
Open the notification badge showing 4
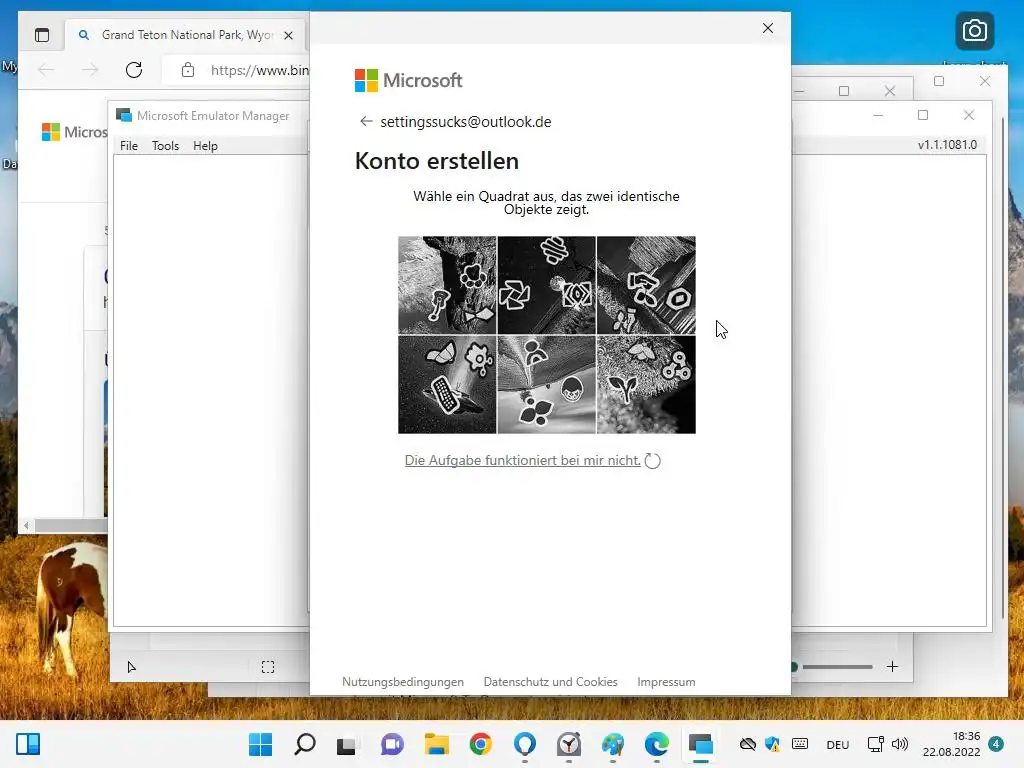[996, 744]
